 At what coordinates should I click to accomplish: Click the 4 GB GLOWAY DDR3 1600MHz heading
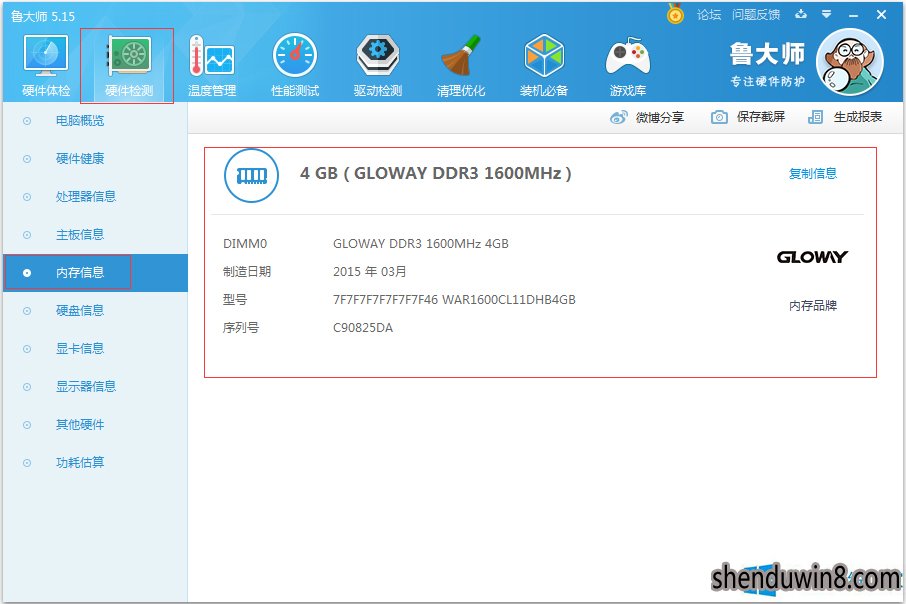[436, 173]
